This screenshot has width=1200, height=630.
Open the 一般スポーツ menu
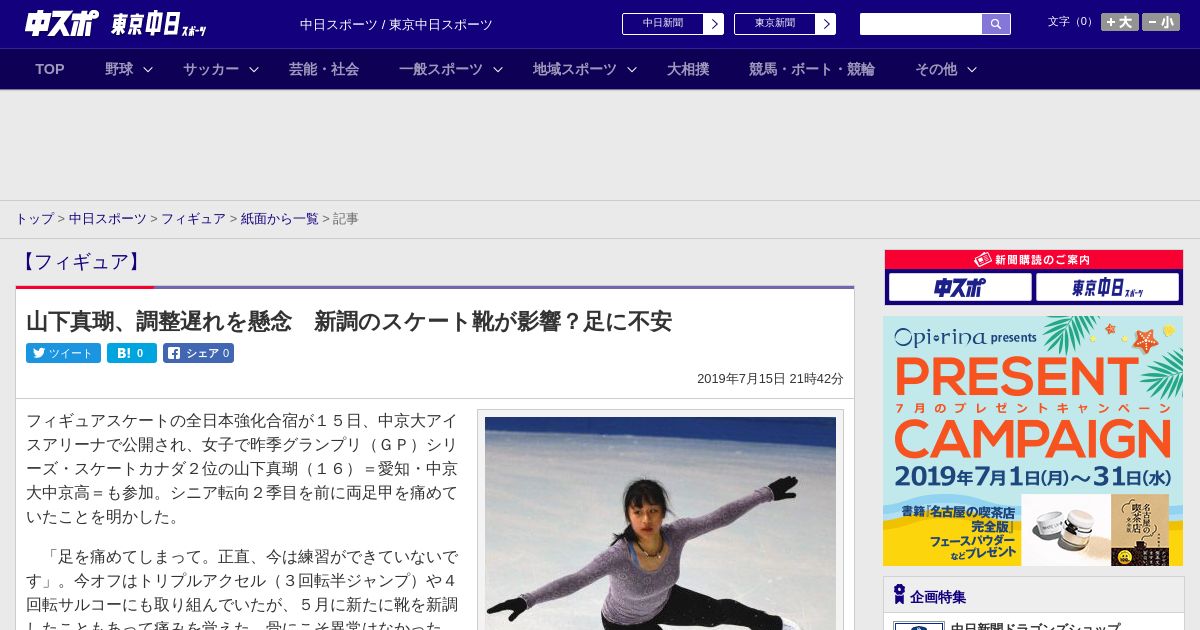point(441,69)
